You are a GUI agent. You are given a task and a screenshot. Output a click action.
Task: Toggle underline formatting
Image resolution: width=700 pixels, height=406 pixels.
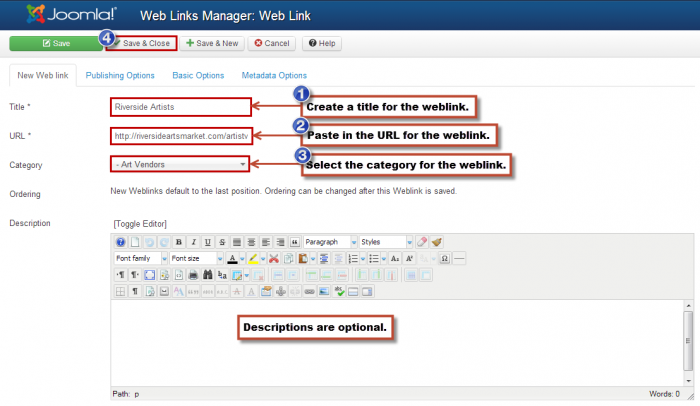pyautogui.click(x=208, y=242)
